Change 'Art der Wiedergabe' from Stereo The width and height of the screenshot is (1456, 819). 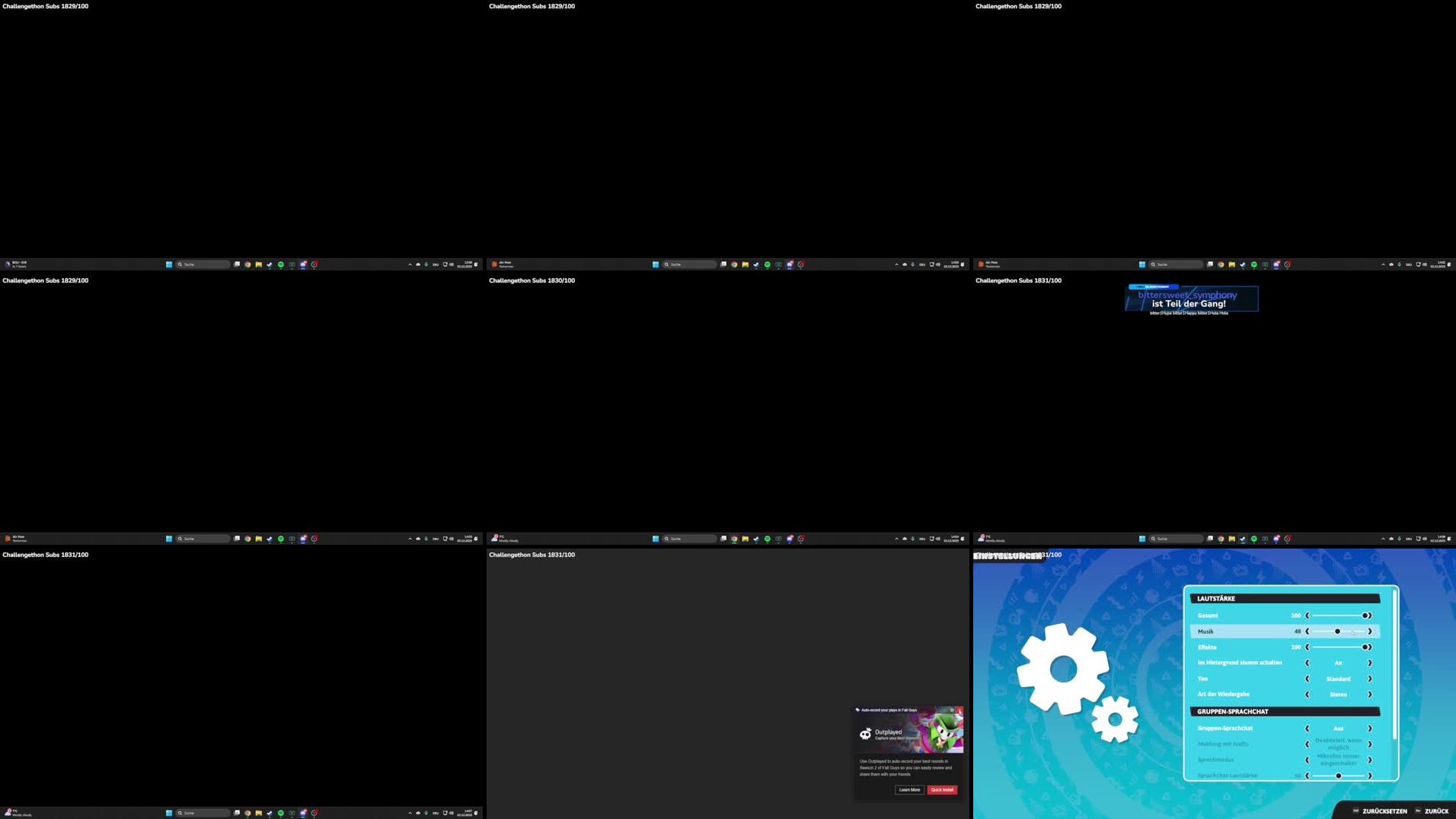pyautogui.click(x=1370, y=694)
